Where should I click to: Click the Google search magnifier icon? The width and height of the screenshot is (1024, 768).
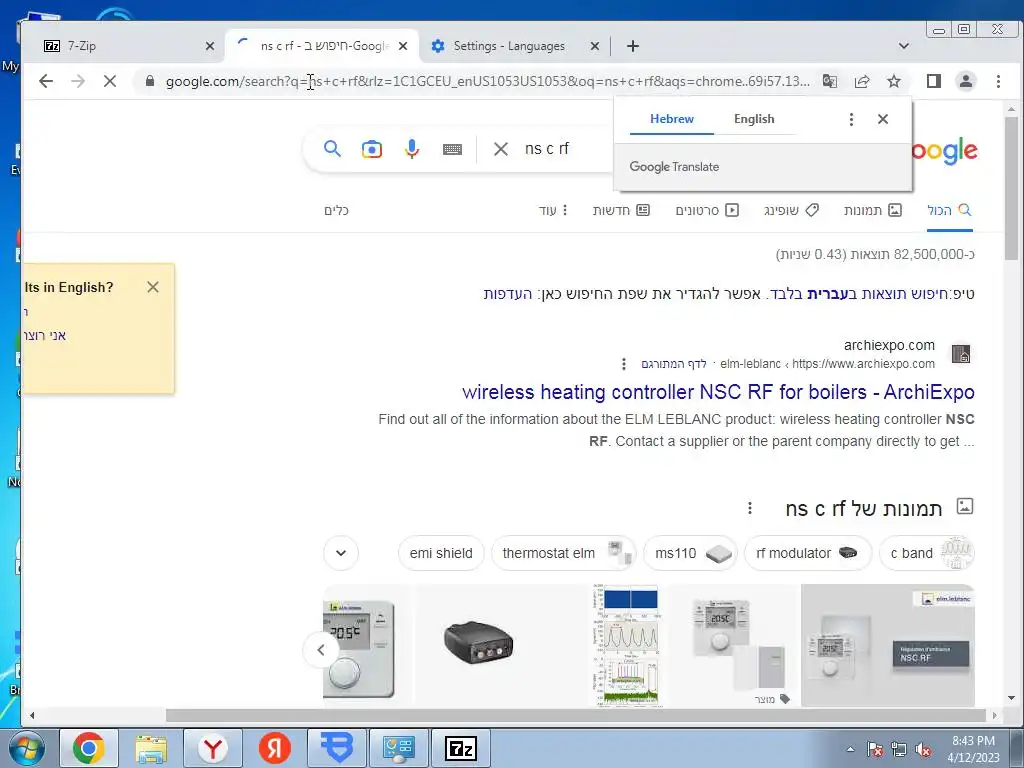[332, 149]
